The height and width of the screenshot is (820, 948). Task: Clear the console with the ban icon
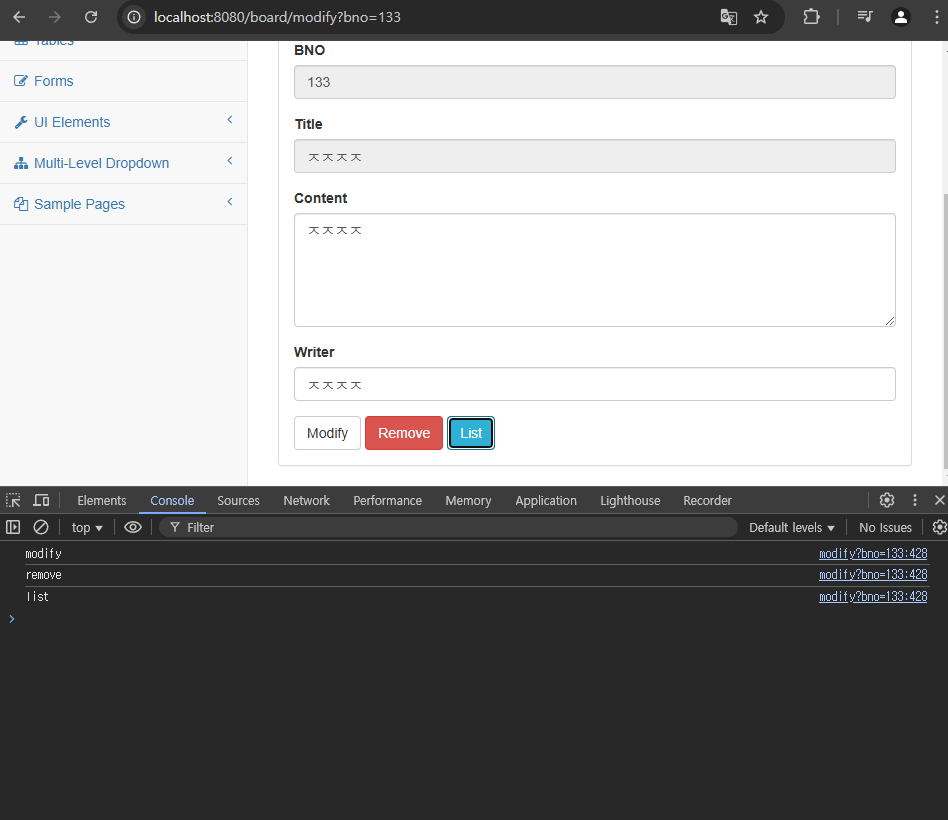click(41, 527)
